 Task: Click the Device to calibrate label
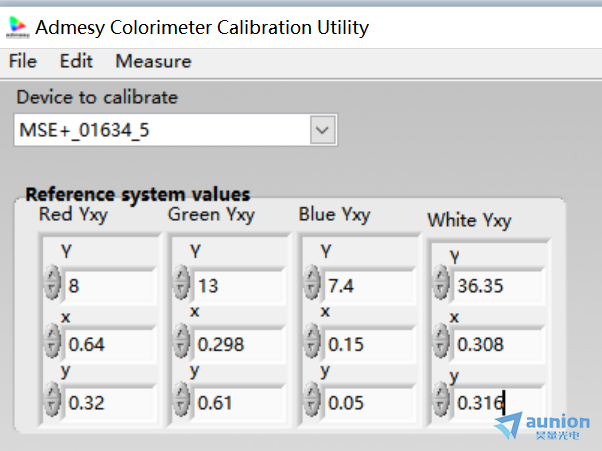pos(97,97)
